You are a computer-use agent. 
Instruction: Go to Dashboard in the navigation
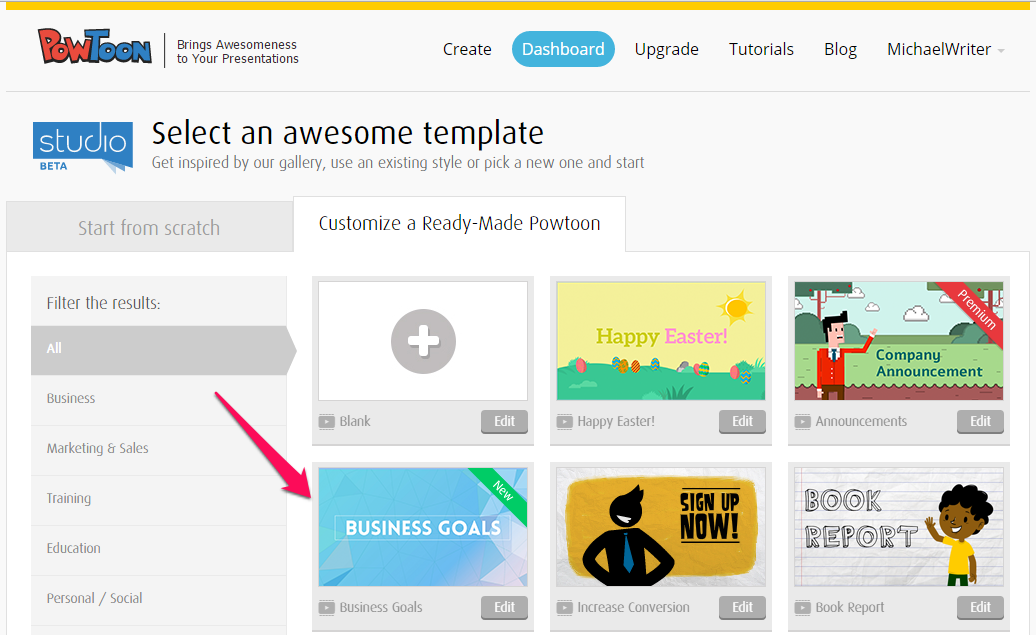pos(563,49)
